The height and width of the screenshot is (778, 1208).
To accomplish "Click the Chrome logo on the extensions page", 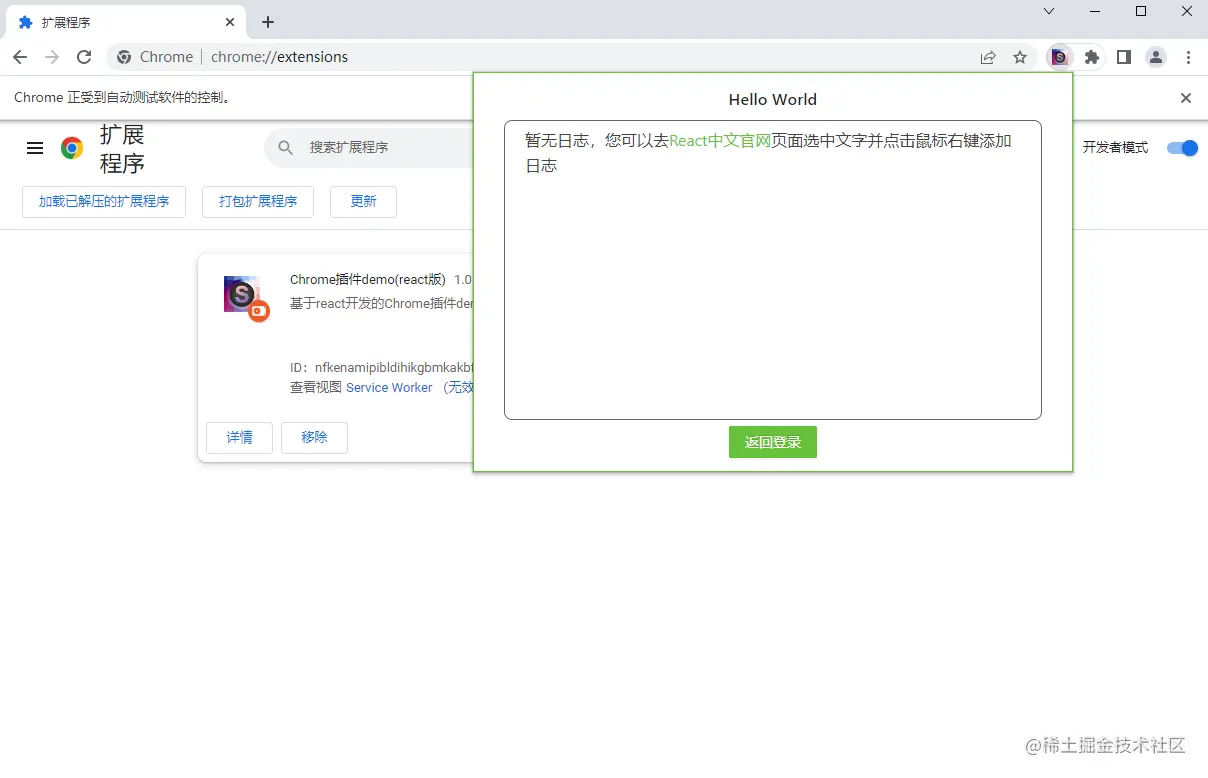I will [x=71, y=147].
